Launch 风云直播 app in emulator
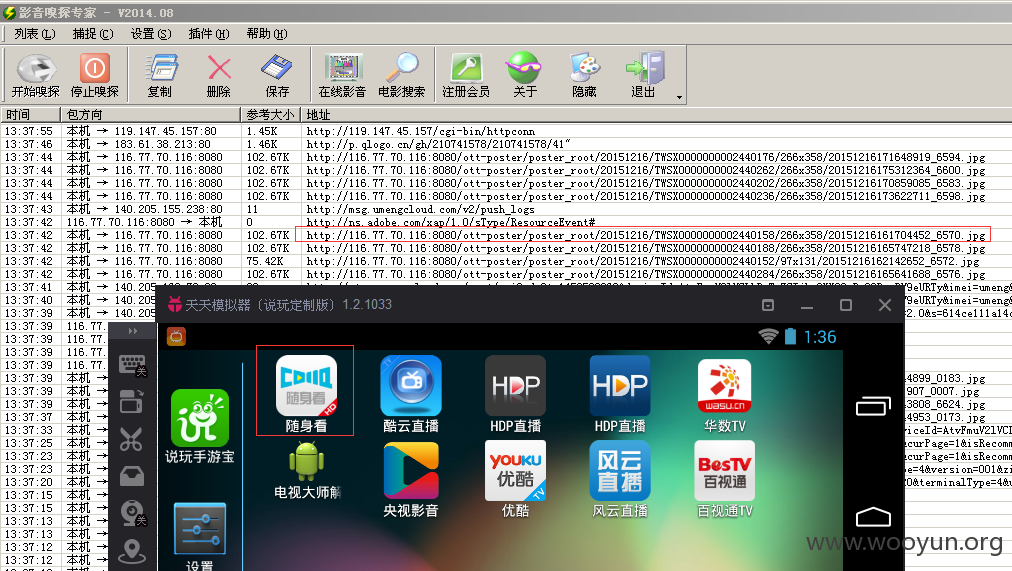 click(x=620, y=480)
